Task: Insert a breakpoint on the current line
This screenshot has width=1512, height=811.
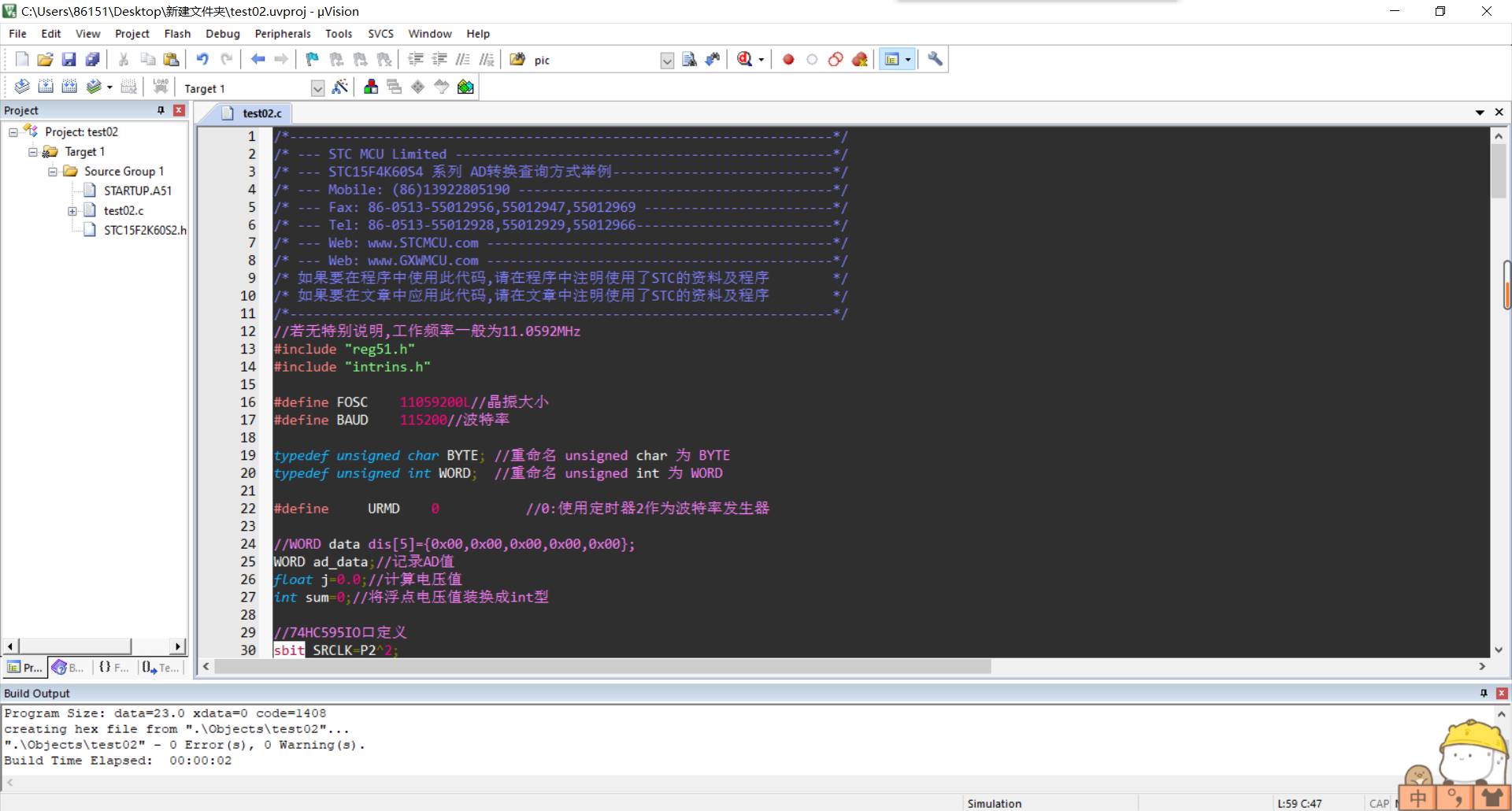Action: click(x=788, y=59)
